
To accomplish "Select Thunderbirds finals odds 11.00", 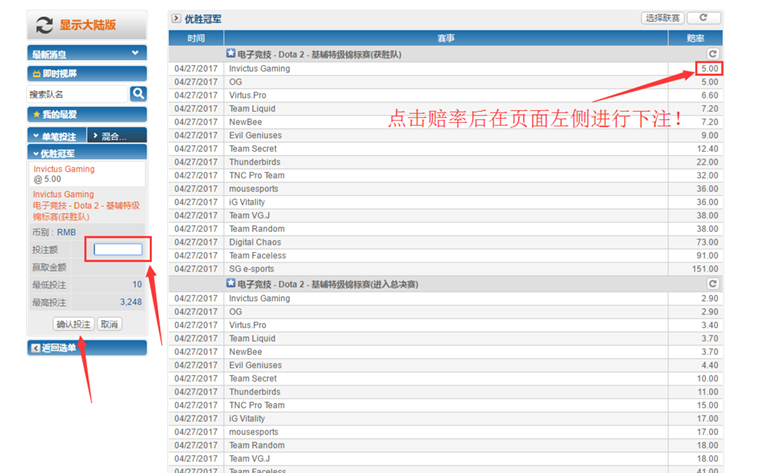I will (x=707, y=392).
